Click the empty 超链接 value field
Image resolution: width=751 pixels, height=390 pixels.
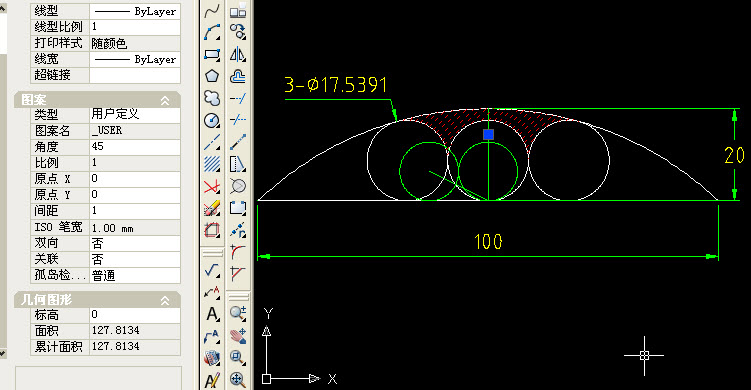(x=135, y=75)
